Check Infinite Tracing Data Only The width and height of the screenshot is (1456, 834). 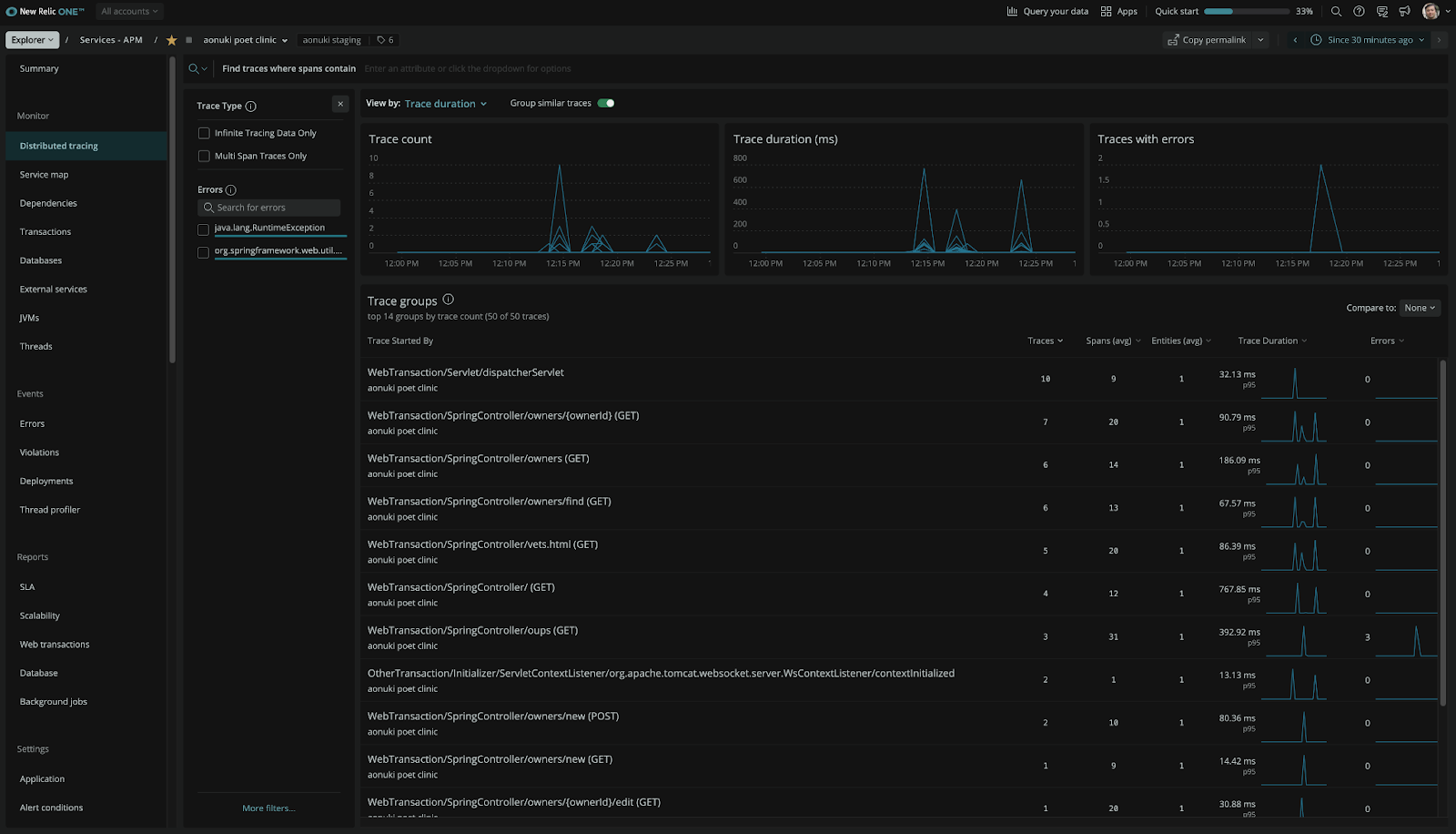tap(204, 132)
